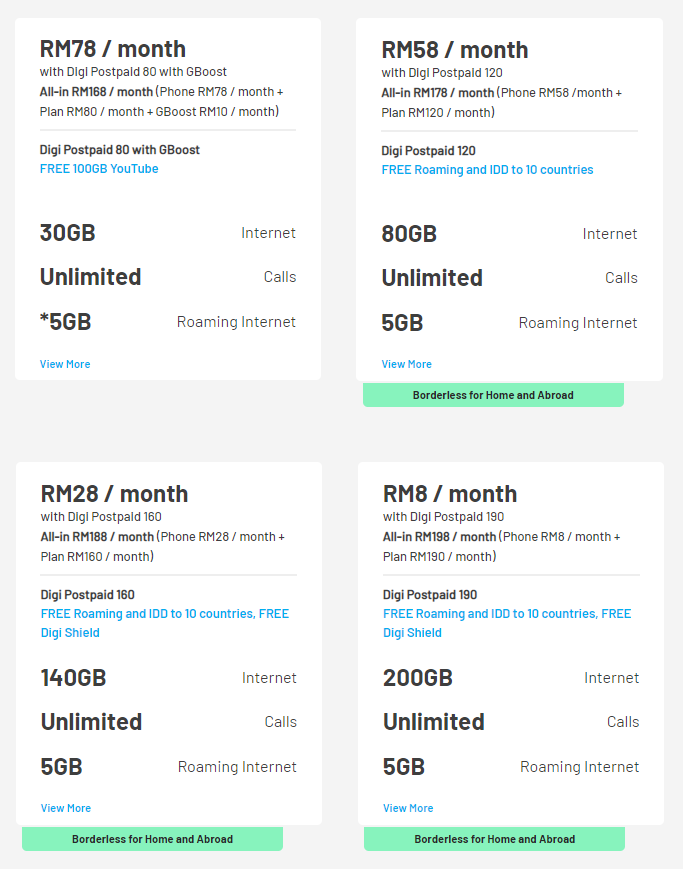Show View More details for Digi Postpaid 190
The height and width of the screenshot is (869, 683).
pyautogui.click(x=408, y=808)
